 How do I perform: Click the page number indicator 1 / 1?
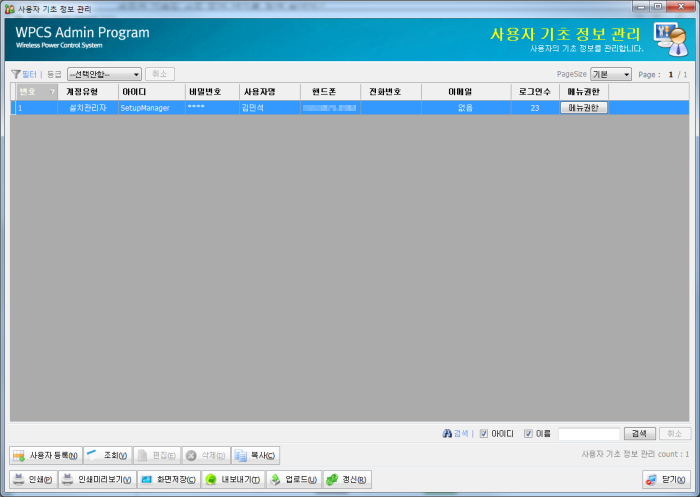click(x=678, y=75)
